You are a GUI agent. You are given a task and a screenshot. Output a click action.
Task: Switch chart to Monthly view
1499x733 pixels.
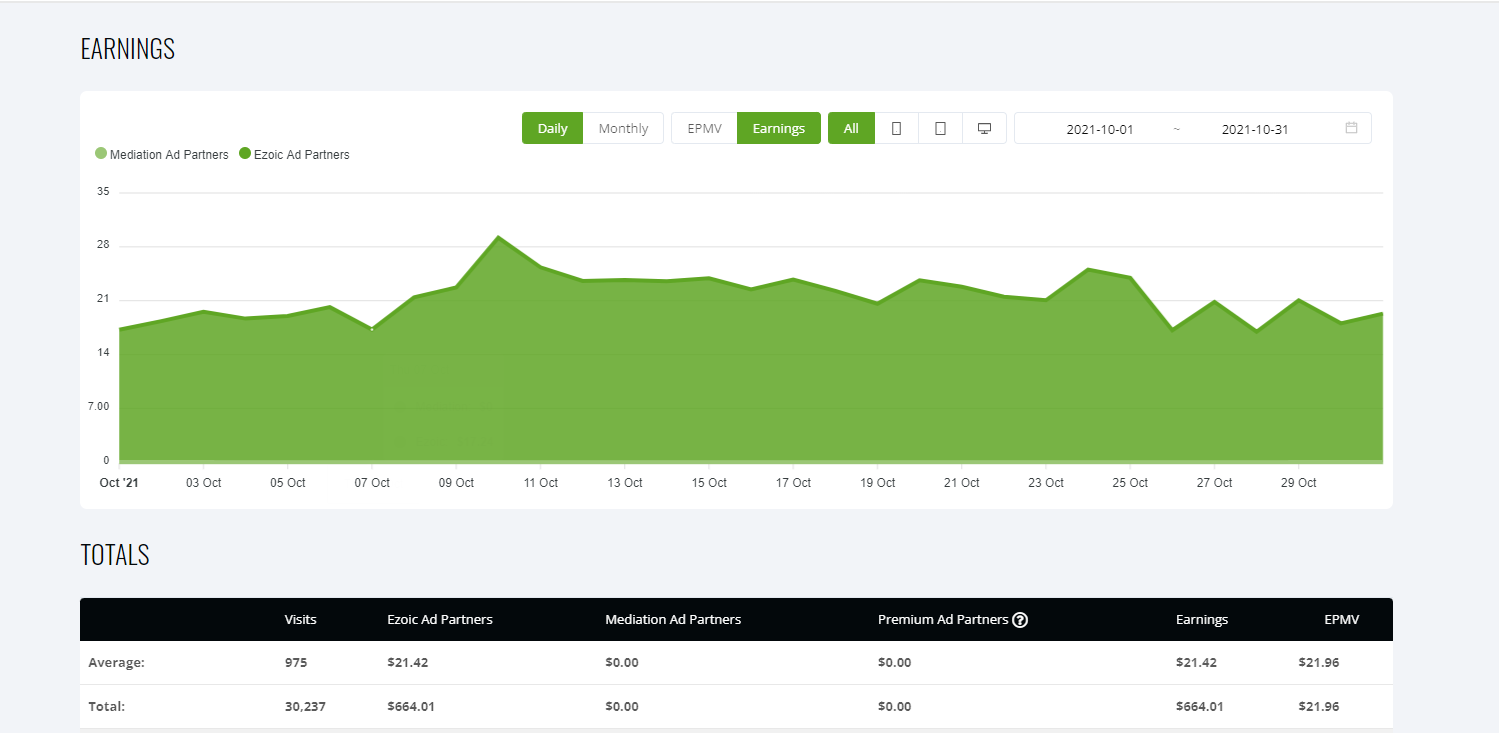[x=623, y=128]
